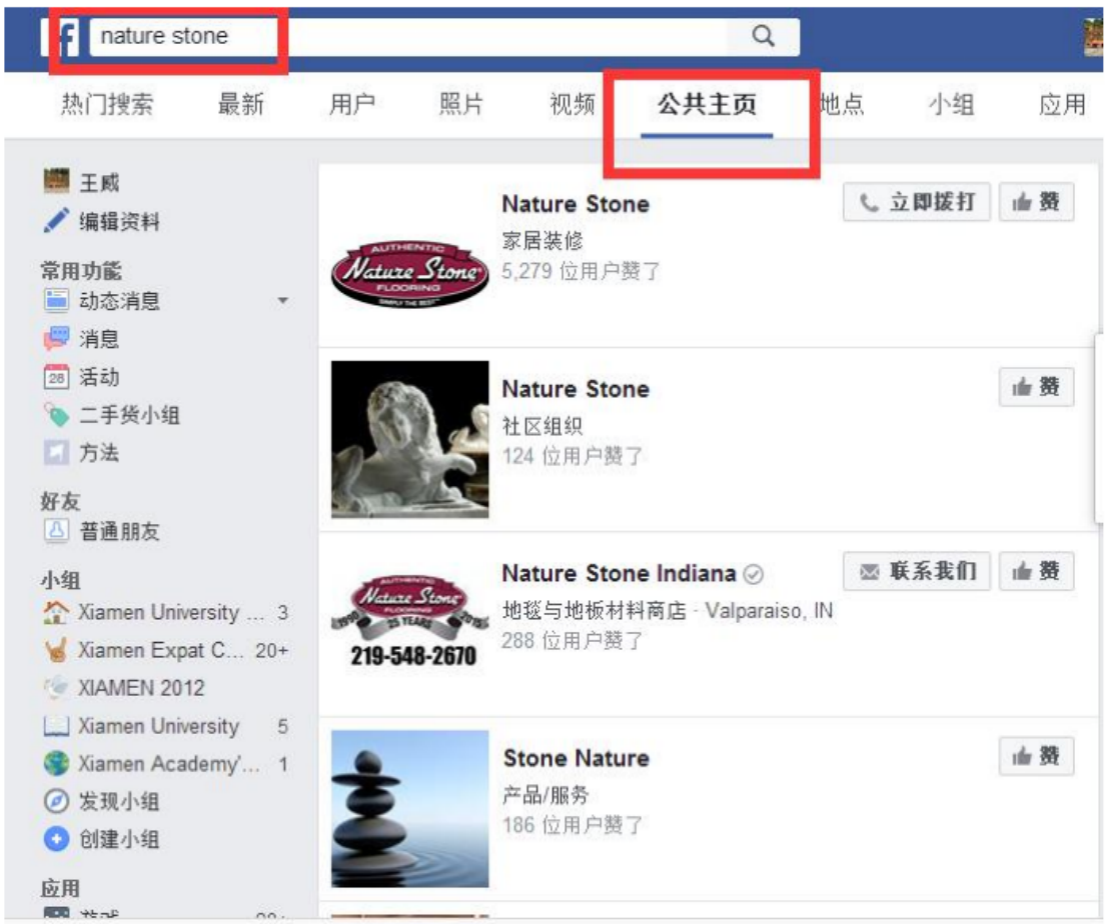1108x924 pixels.
Task: Click the 消息 messages icon
Action: (x=57, y=338)
